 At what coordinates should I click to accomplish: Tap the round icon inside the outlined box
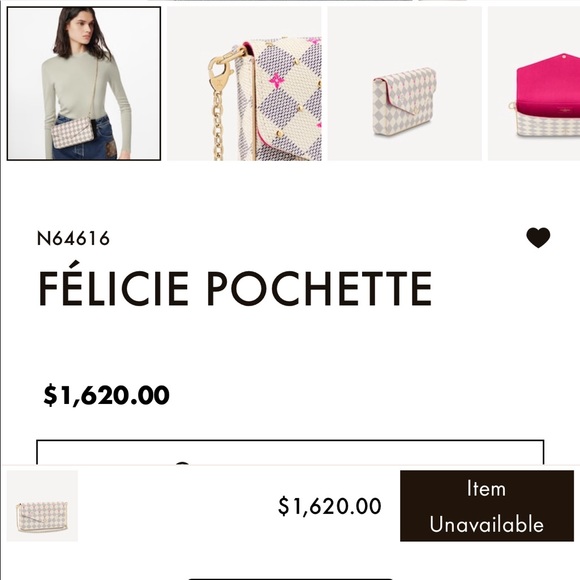(x=182, y=463)
